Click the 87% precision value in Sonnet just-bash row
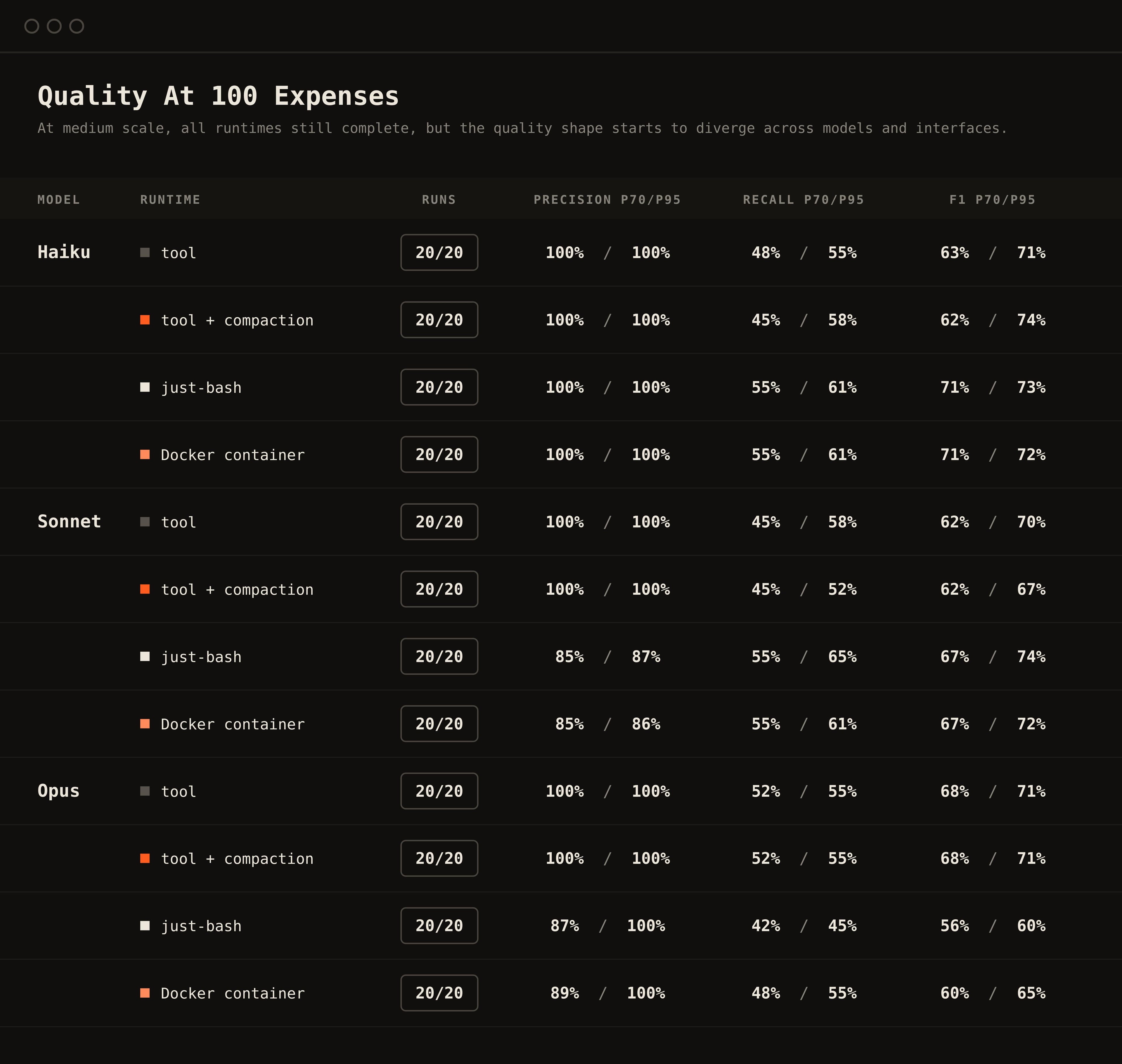 point(646,657)
